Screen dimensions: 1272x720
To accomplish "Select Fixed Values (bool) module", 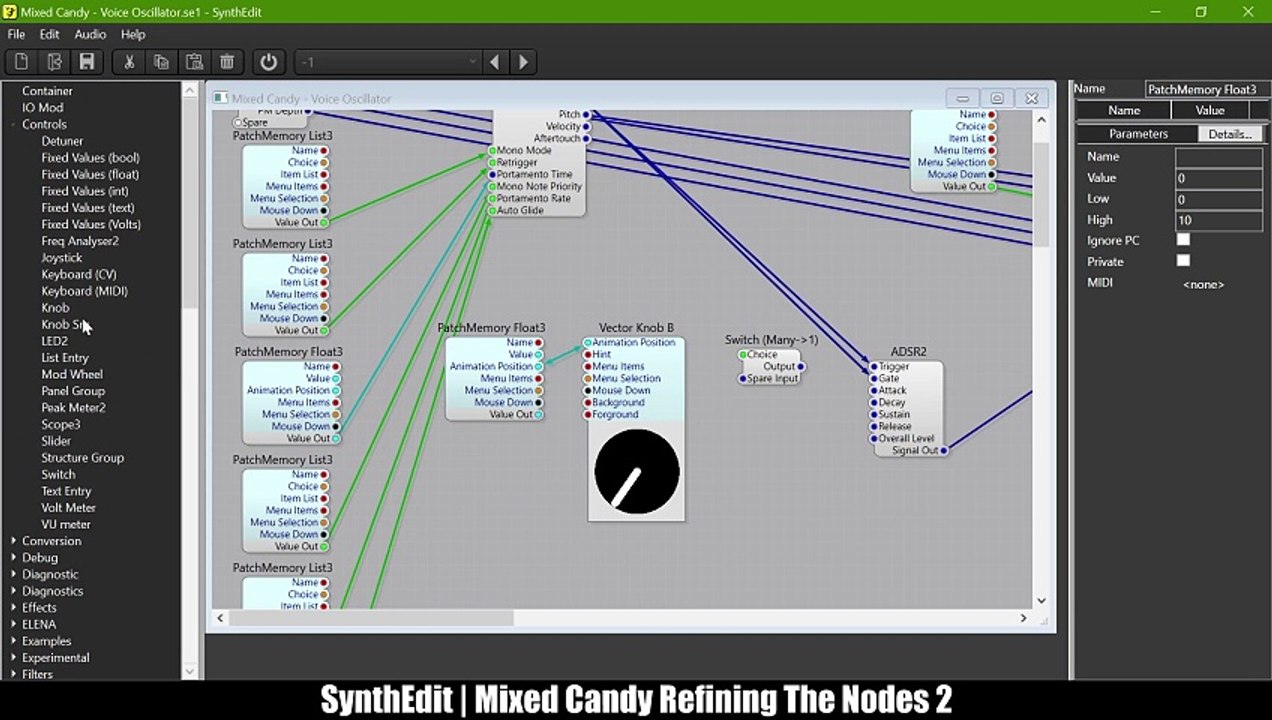I will pos(90,158).
